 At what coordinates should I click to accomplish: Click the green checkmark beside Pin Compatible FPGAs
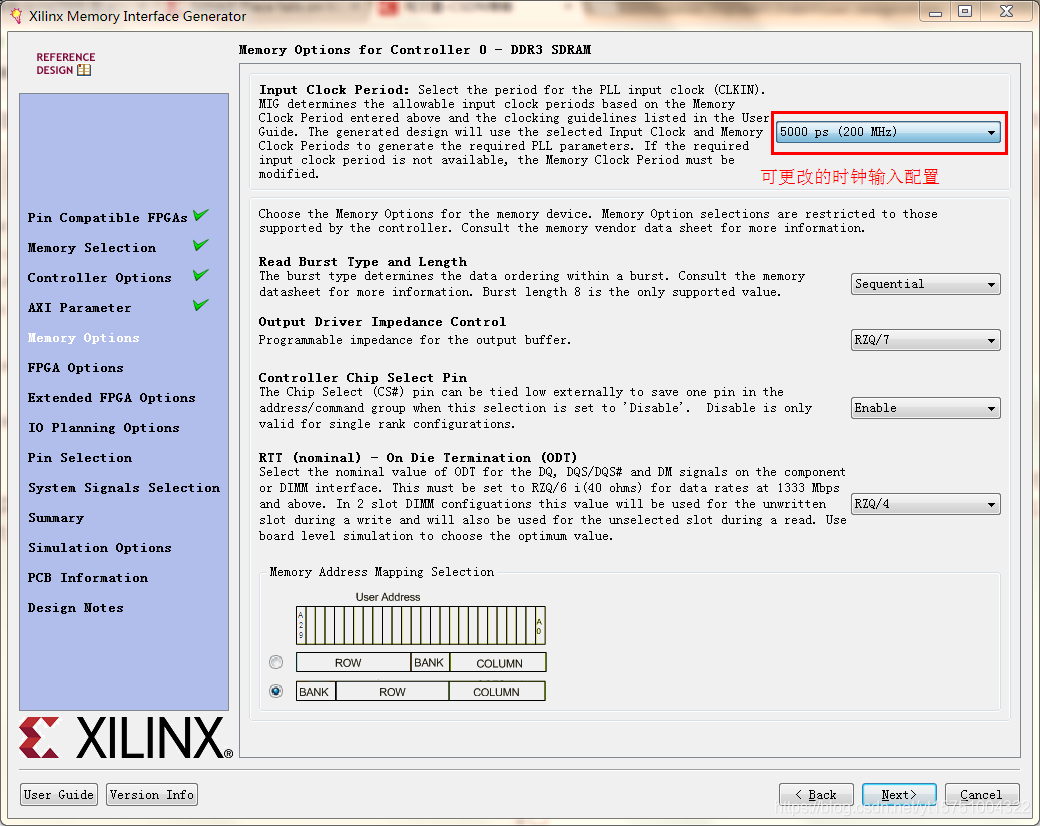(201, 216)
